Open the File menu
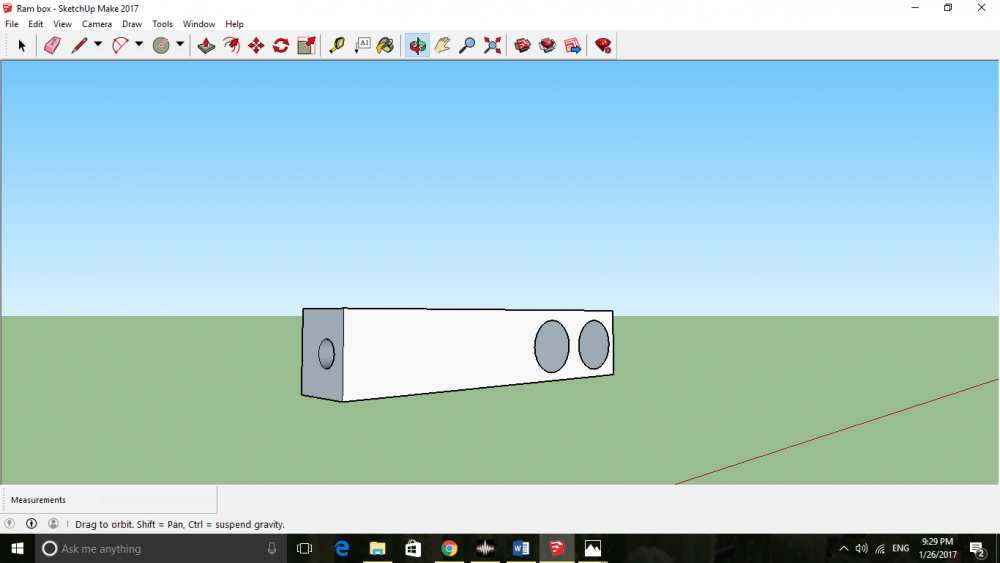The image size is (1000, 563). 11,24
